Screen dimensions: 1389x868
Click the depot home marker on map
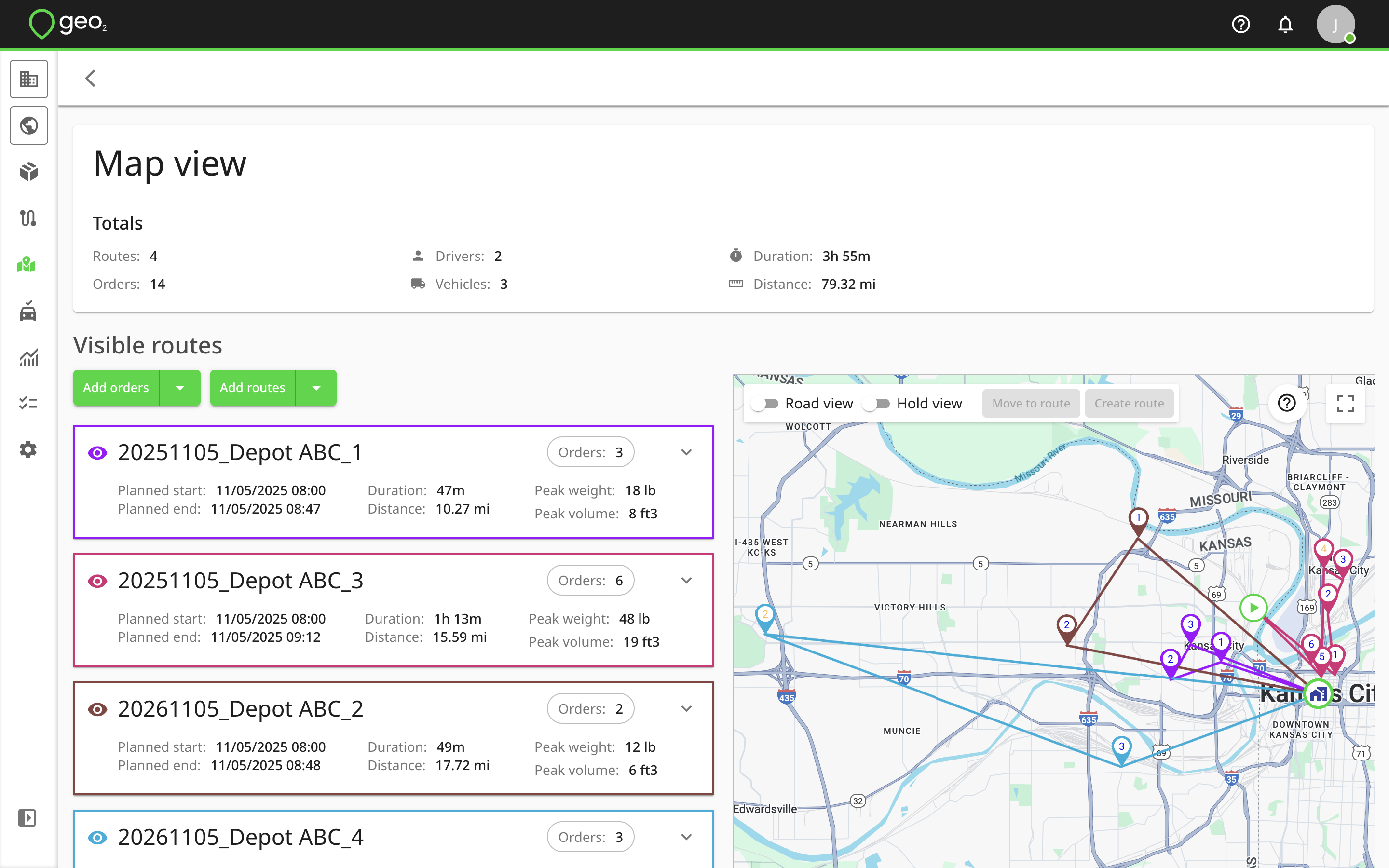coord(1318,694)
